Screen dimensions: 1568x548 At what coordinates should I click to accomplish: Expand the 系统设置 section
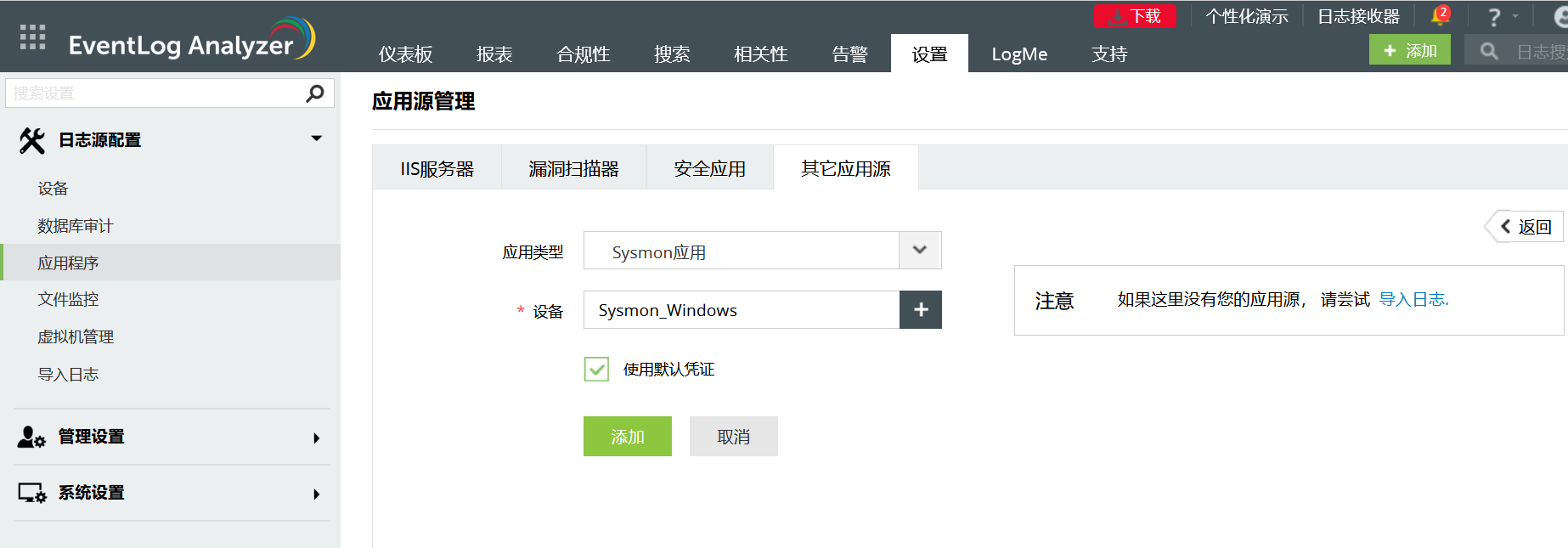point(317,494)
